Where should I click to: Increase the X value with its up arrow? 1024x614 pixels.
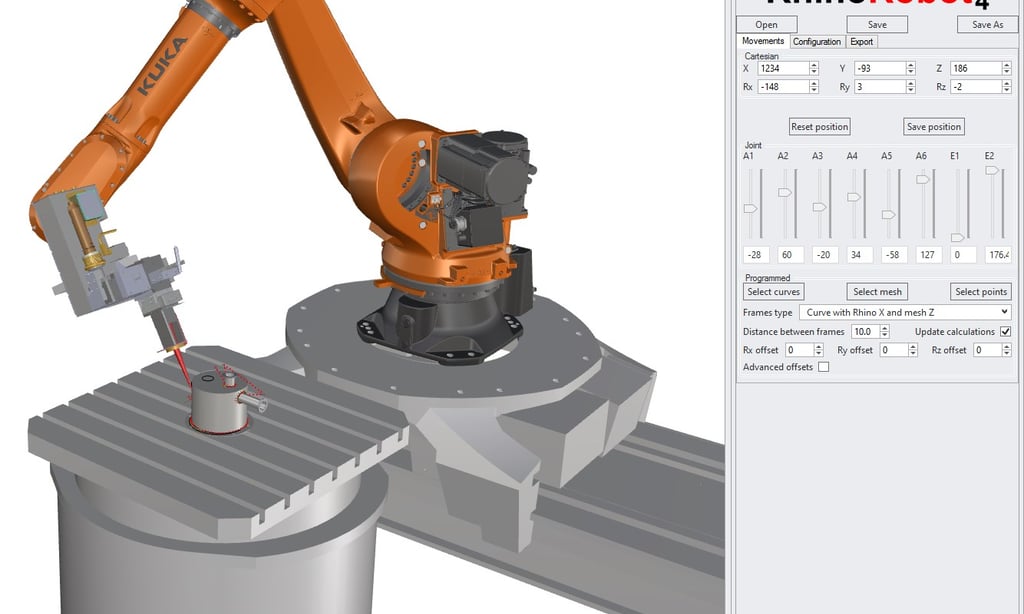click(814, 65)
